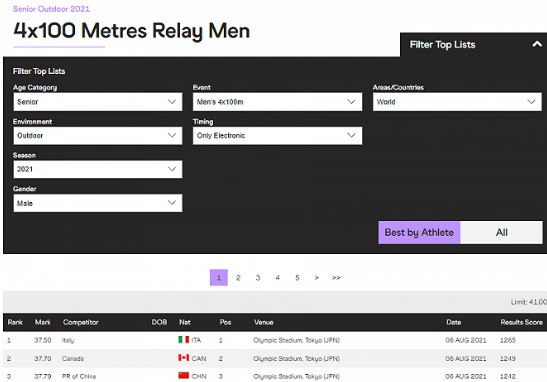Click the Senior Outdoor 2021 breadcrumb link
Image resolution: width=547 pixels, height=382 pixels.
pyautogui.click(x=51, y=9)
